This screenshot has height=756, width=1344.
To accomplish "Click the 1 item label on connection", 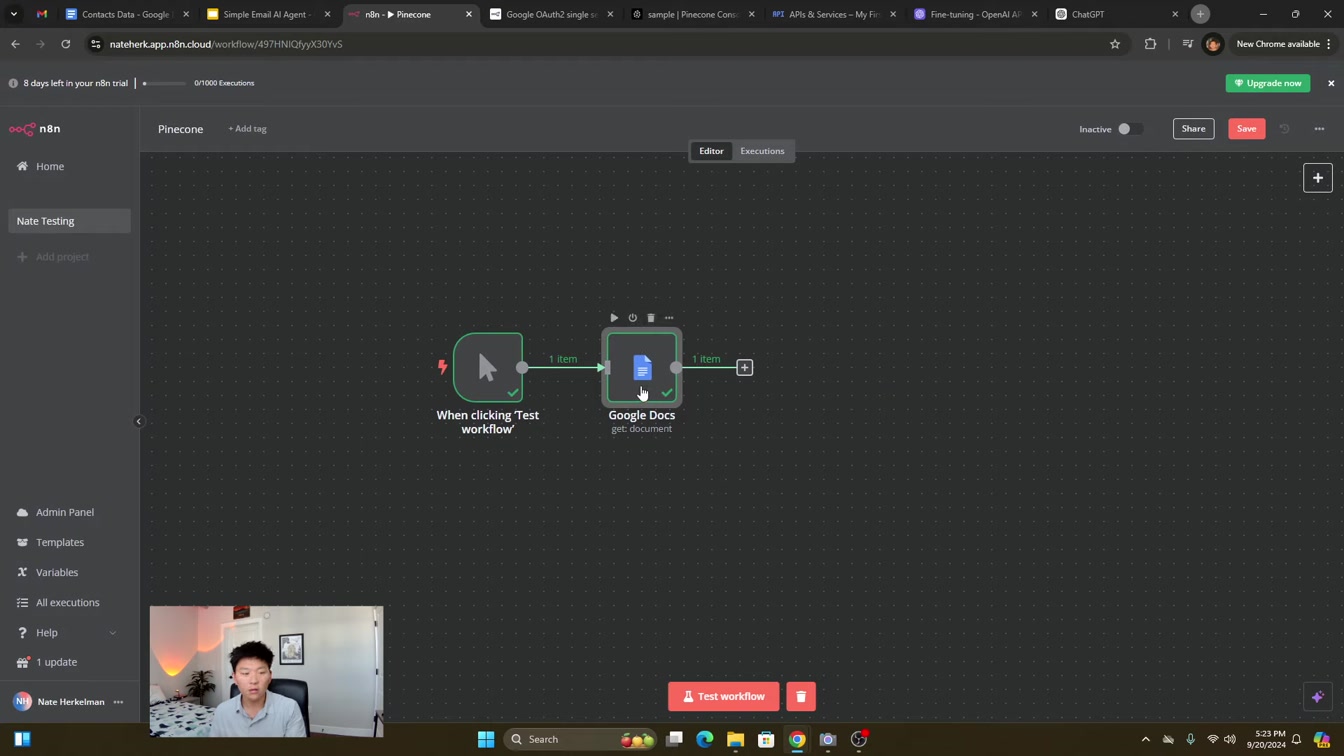I will 563,359.
